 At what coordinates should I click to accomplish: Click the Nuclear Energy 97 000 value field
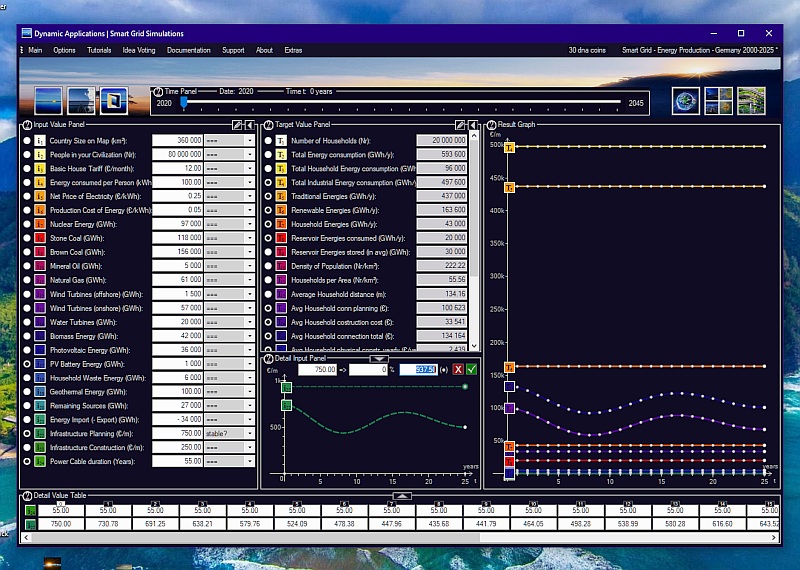click(178, 224)
